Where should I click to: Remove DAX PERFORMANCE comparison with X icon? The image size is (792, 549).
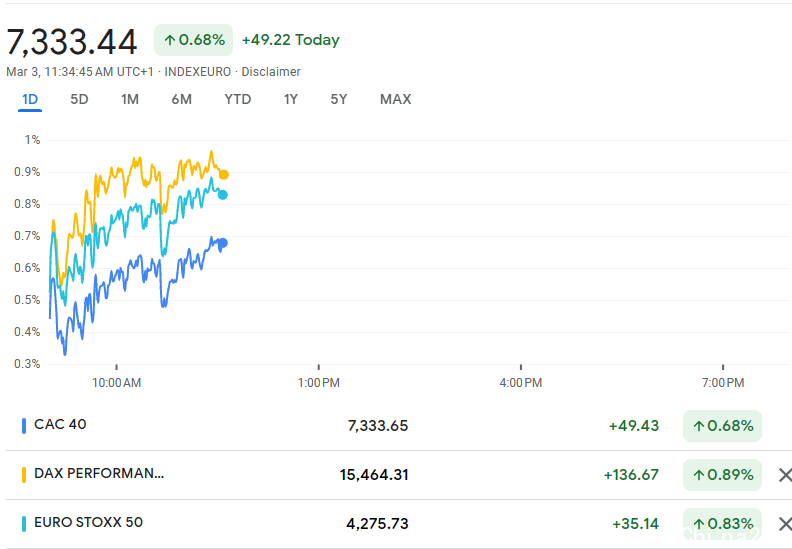[785, 475]
